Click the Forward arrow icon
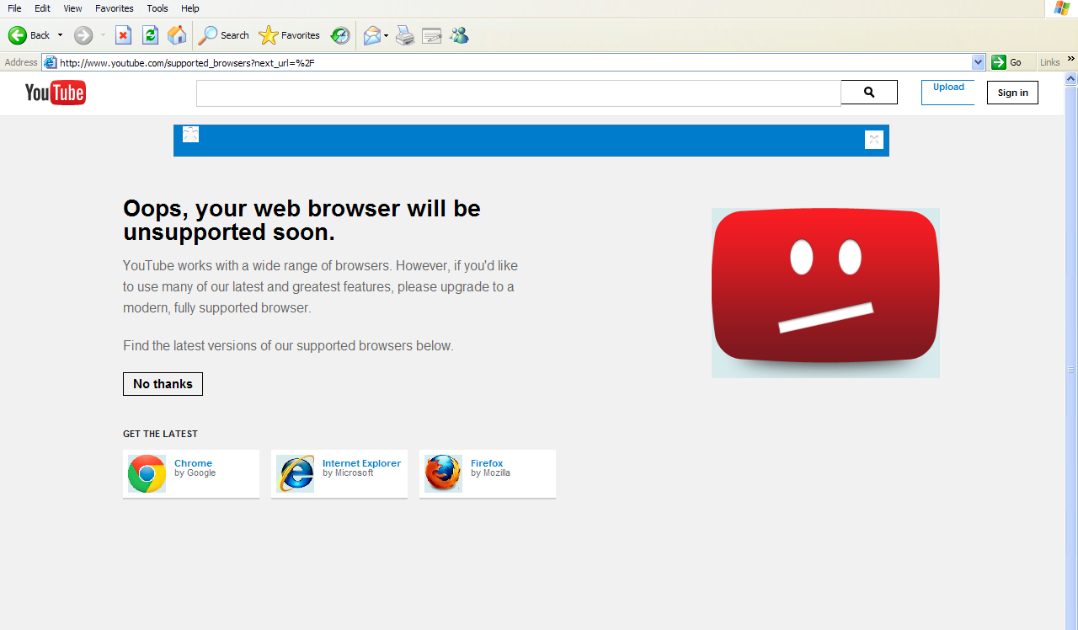 (83, 35)
